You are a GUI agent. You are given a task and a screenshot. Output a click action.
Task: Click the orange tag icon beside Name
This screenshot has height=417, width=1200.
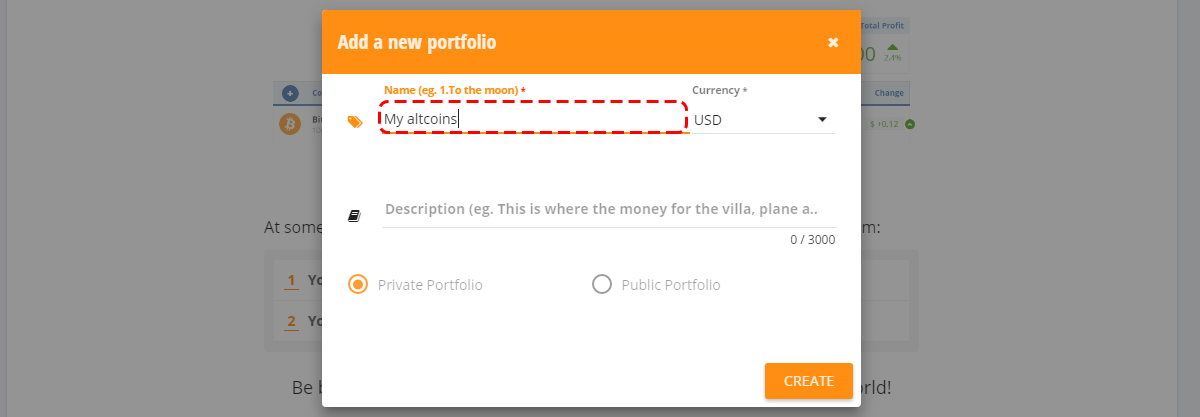coord(355,121)
